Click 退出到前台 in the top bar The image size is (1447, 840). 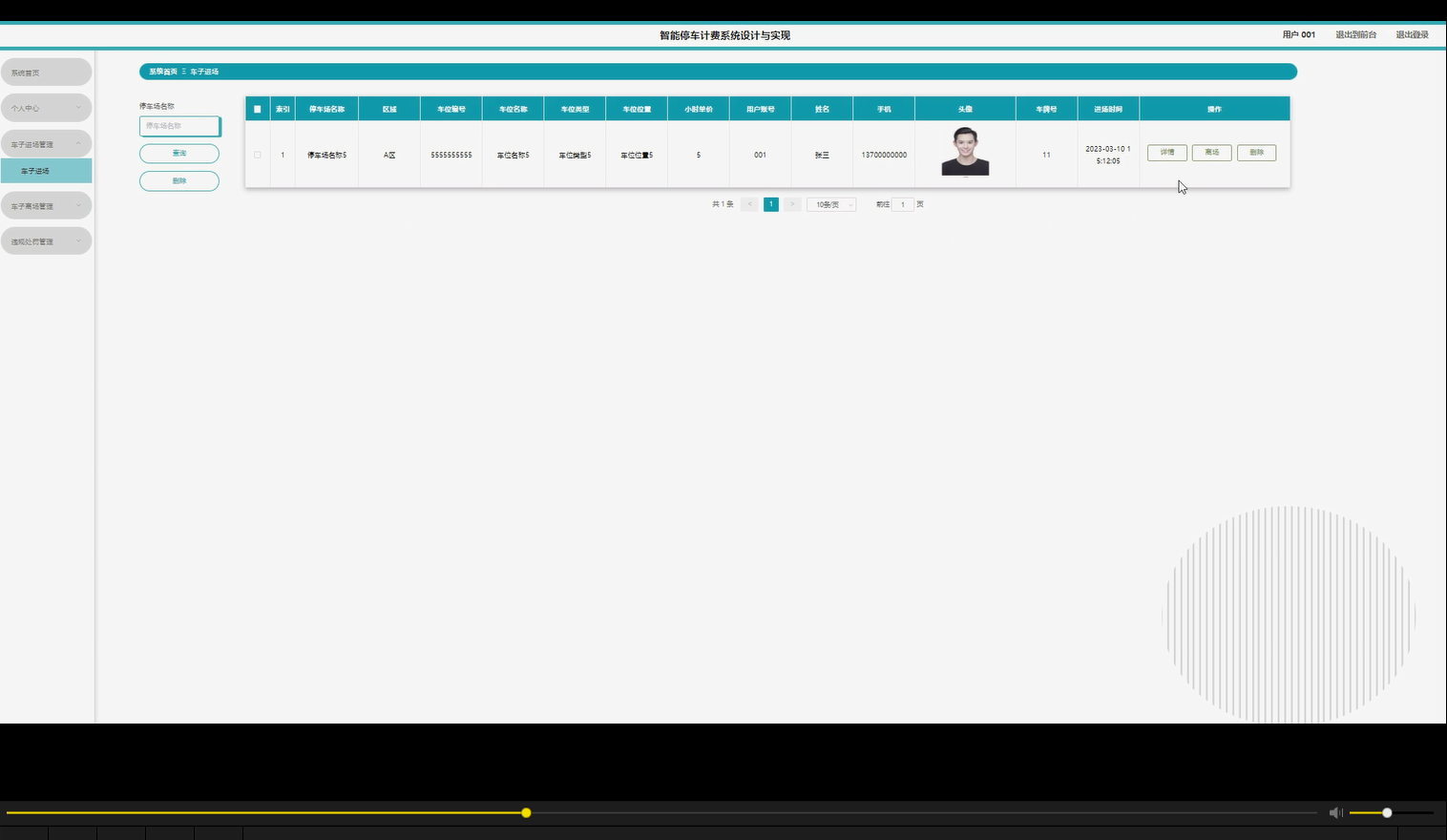pos(1355,34)
